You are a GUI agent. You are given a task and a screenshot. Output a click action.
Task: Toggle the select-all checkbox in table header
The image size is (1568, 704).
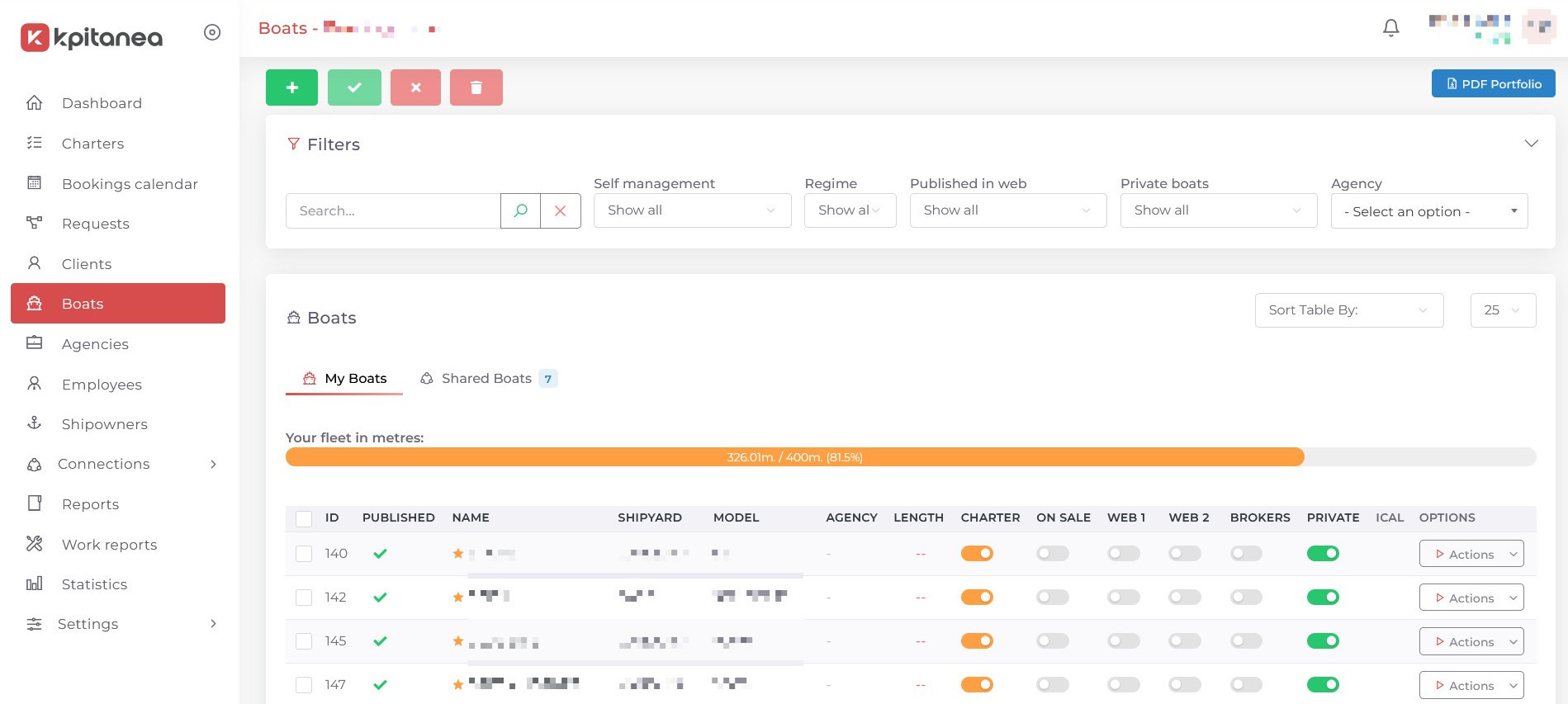tap(304, 518)
